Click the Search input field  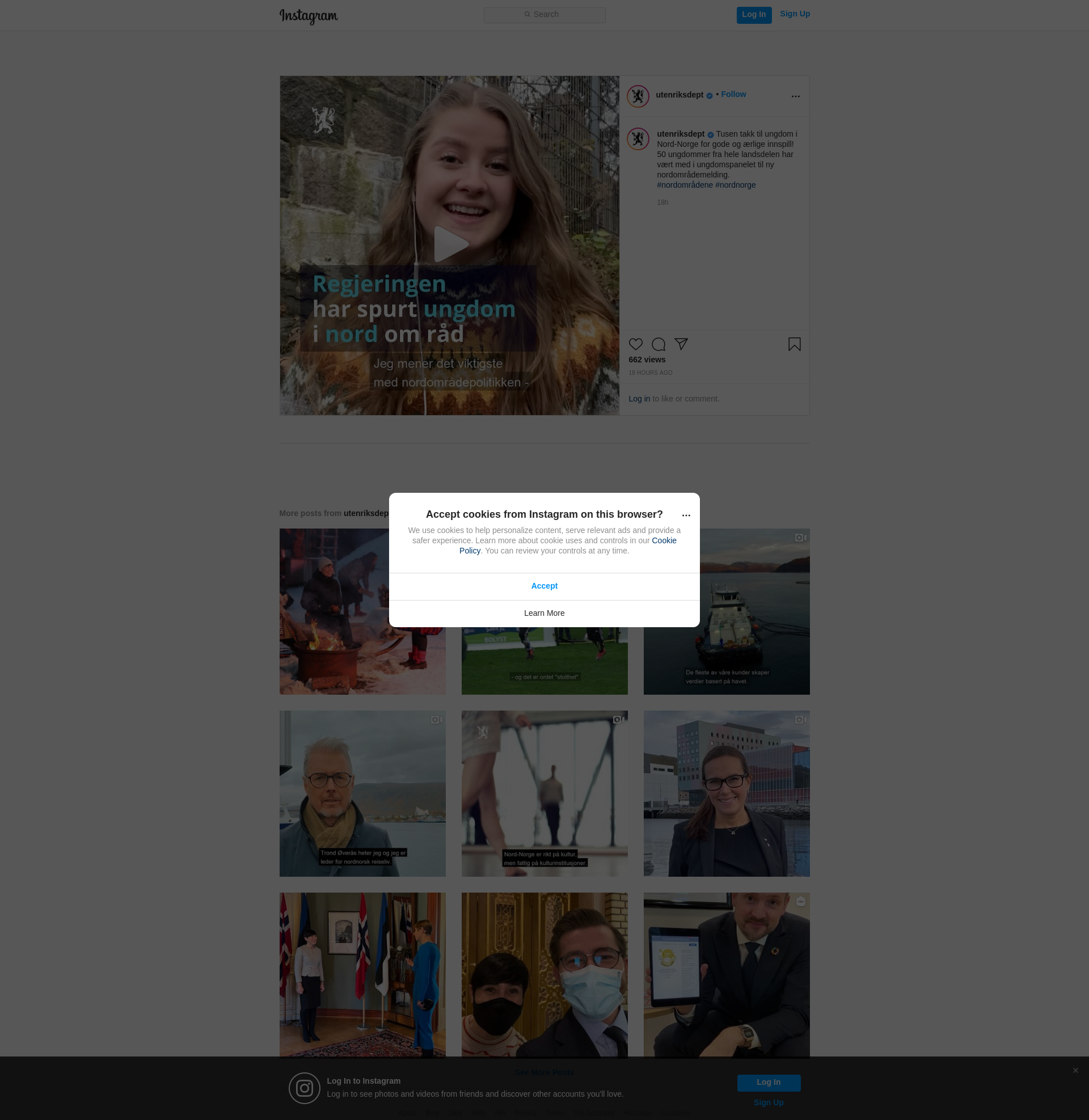click(x=544, y=15)
